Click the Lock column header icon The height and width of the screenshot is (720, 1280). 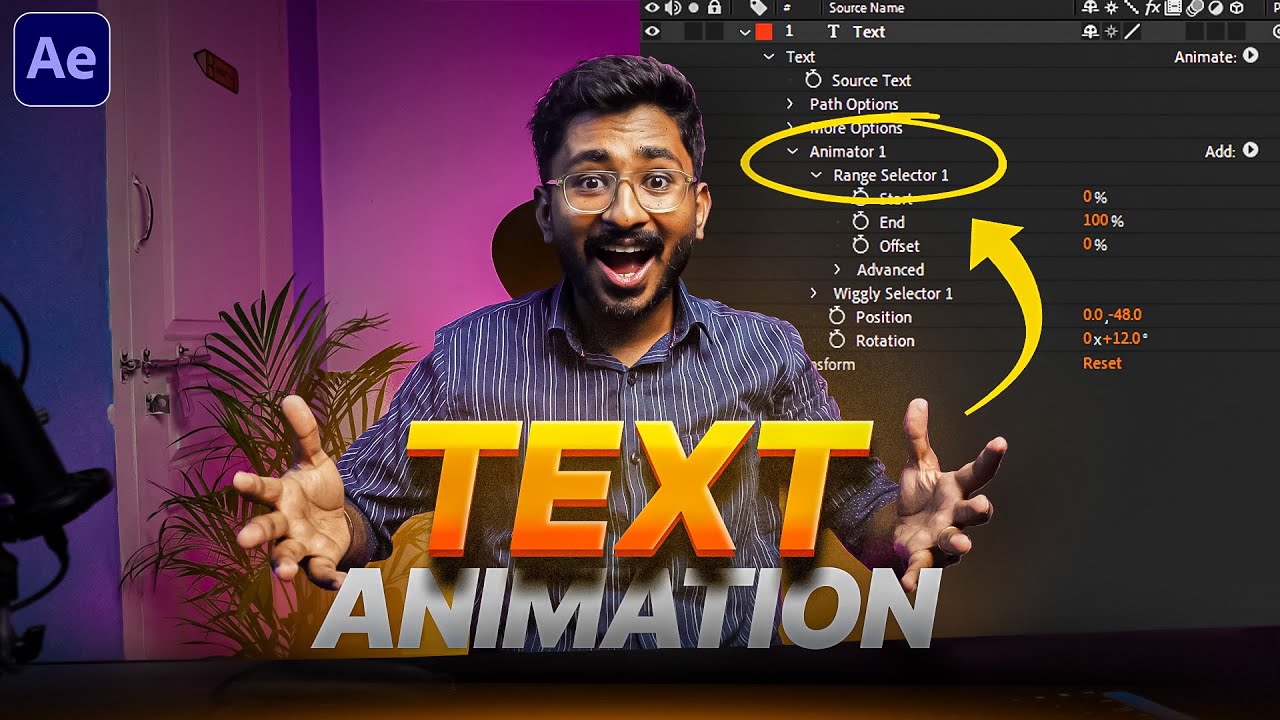[714, 8]
